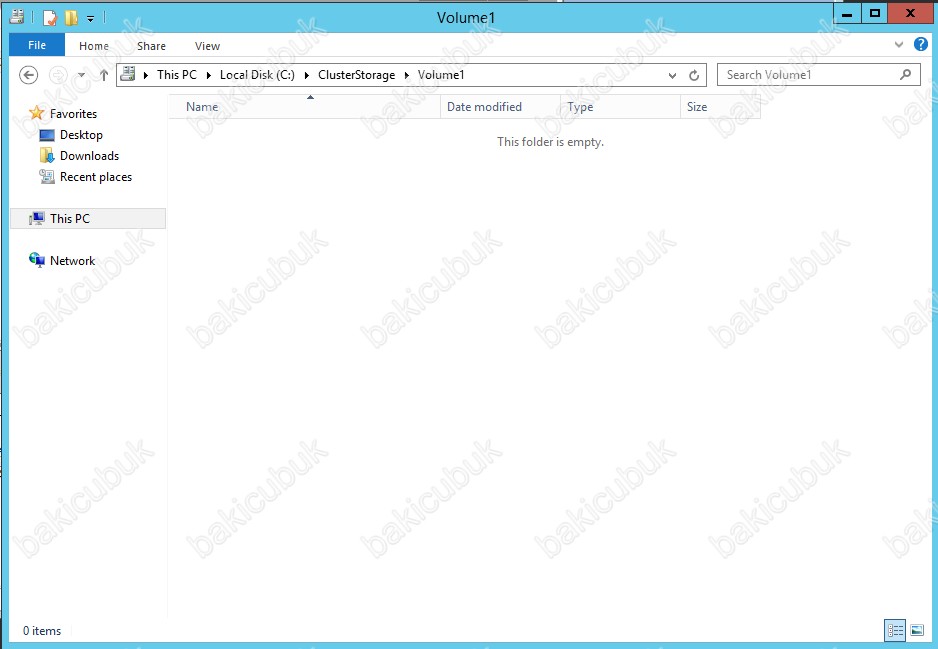Click the Back navigation arrow

pos(29,75)
